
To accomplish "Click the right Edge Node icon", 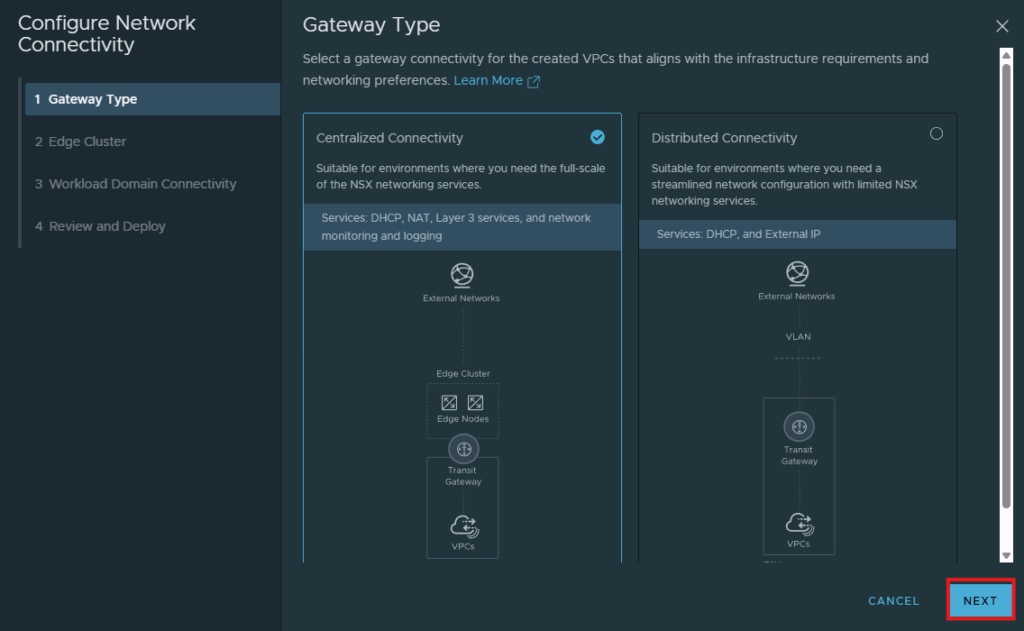I will (x=475, y=402).
